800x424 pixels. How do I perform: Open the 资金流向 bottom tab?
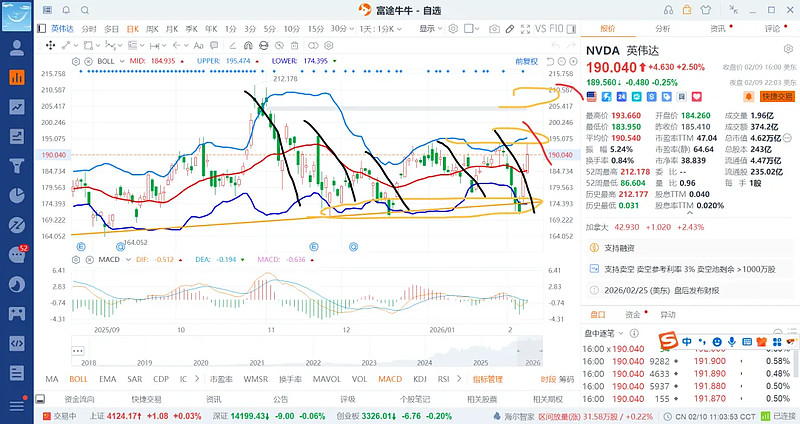(79, 399)
